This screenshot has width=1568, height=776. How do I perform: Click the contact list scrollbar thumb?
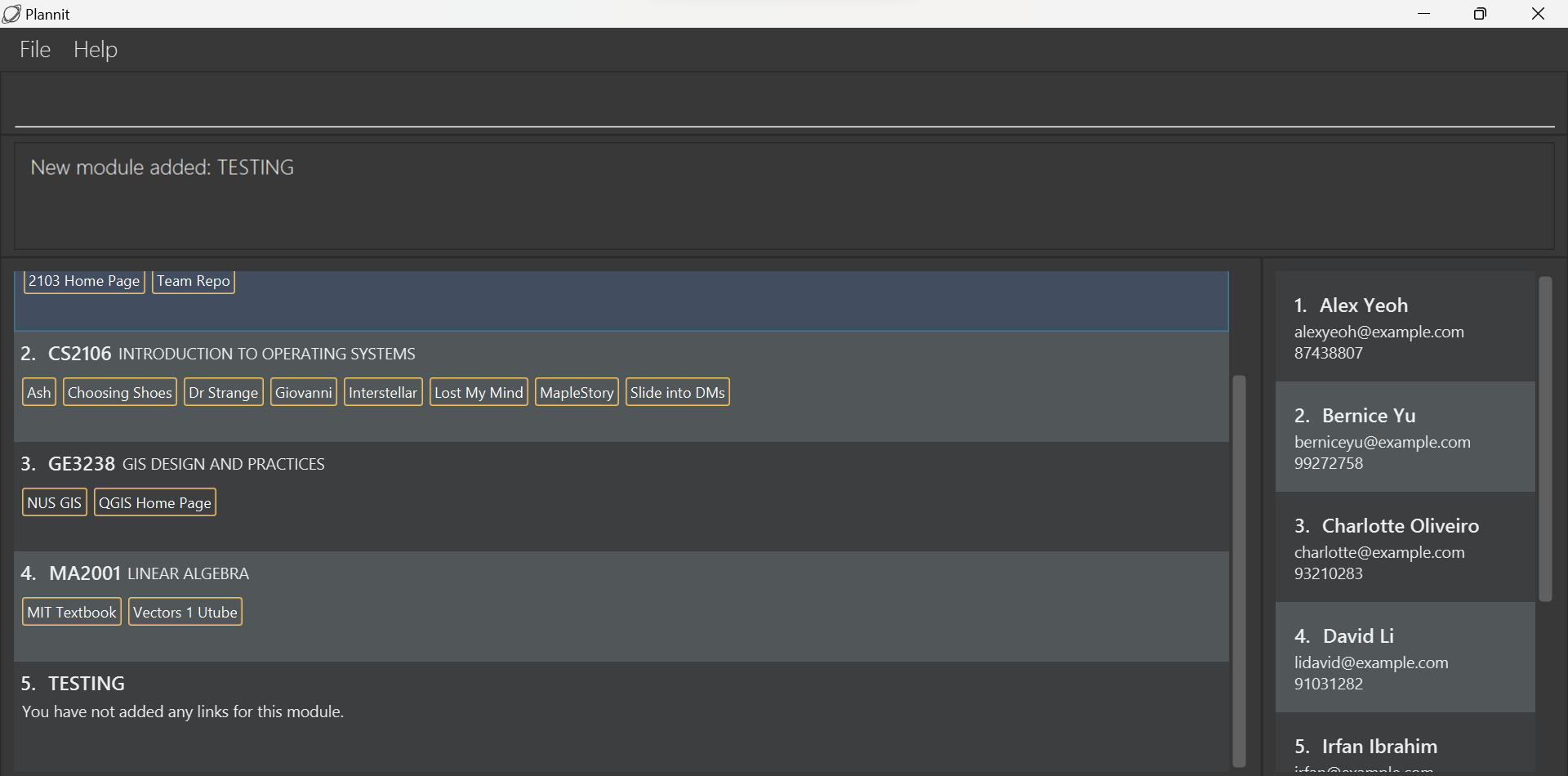coord(1545,439)
